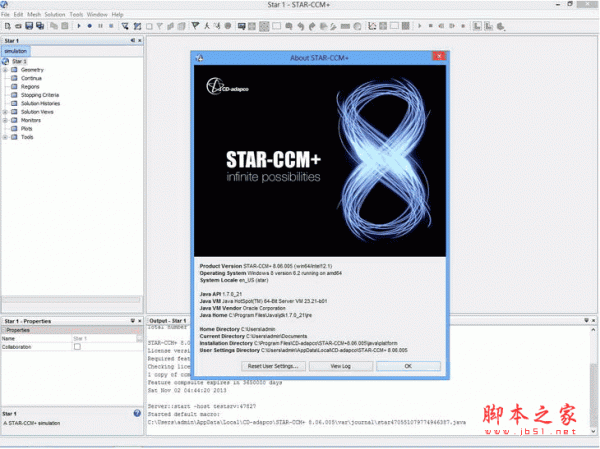Click the Initialize Solution flag icon
Viewport: 600px width, 449px height.
pyautogui.click(x=196, y=26)
